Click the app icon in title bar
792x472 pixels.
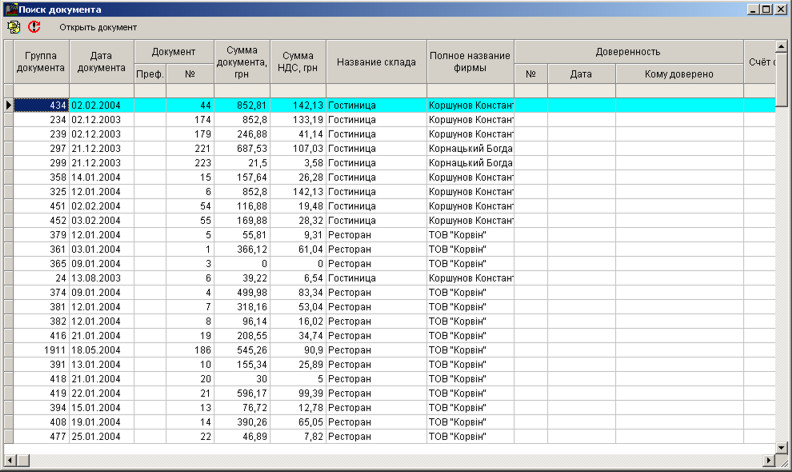(x=10, y=9)
